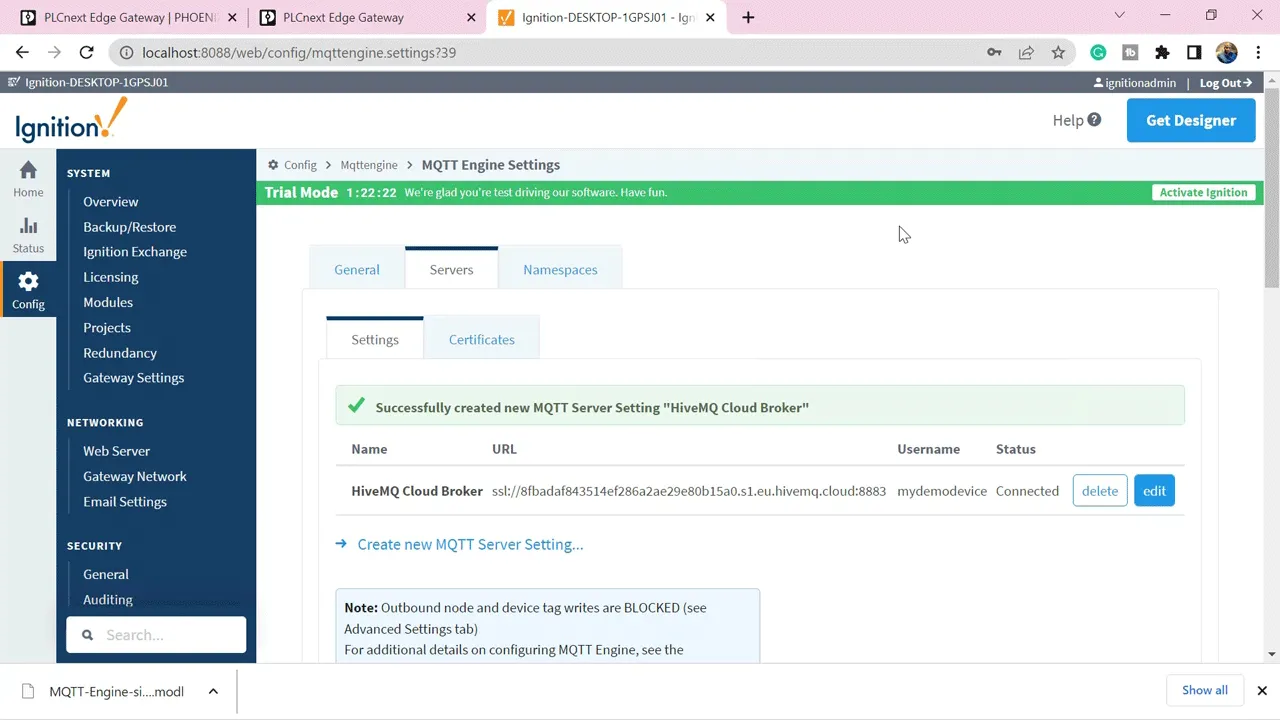The width and height of the screenshot is (1280, 720).
Task: Click Show all downloads button
Action: pos(1204,690)
